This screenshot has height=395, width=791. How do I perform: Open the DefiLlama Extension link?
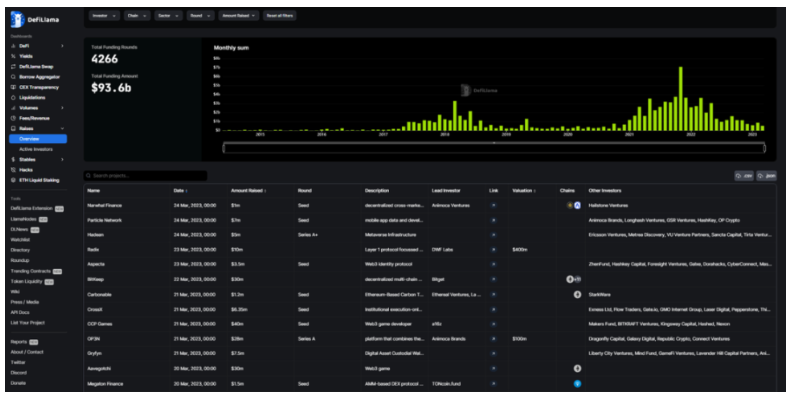tap(32, 208)
